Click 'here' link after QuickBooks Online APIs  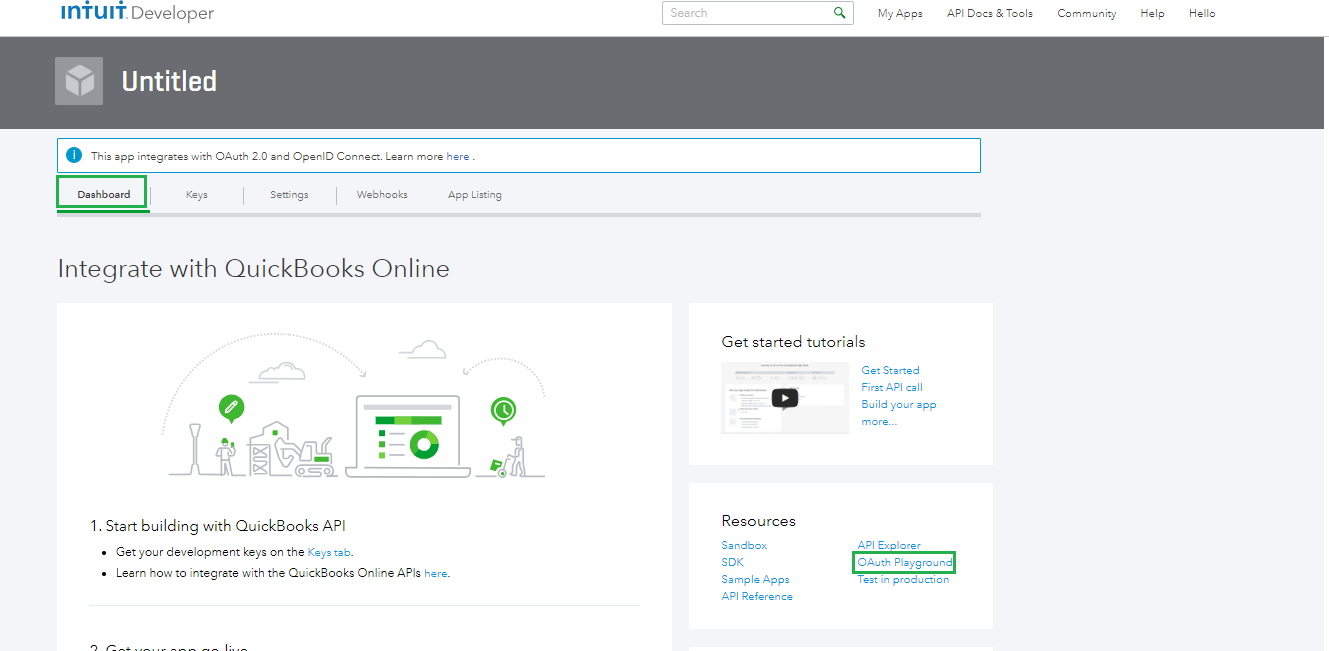coord(436,573)
